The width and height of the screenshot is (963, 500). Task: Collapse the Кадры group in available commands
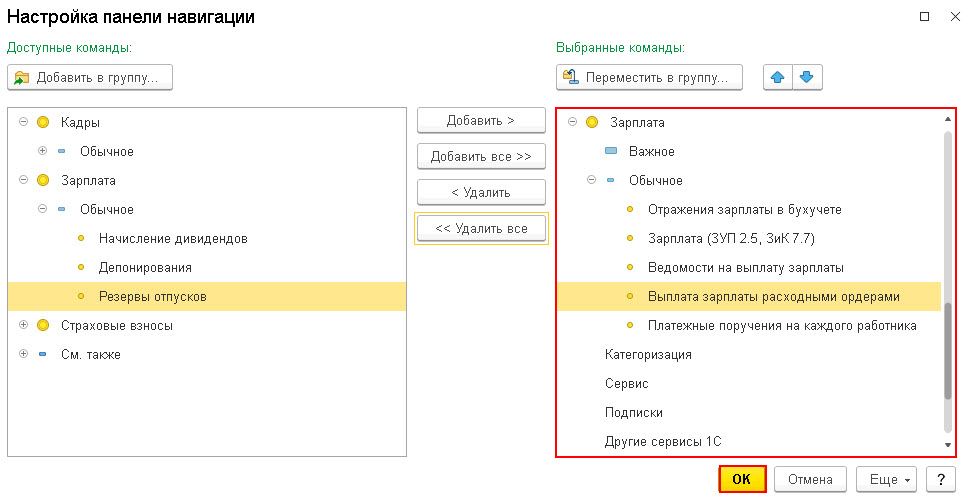pos(23,122)
